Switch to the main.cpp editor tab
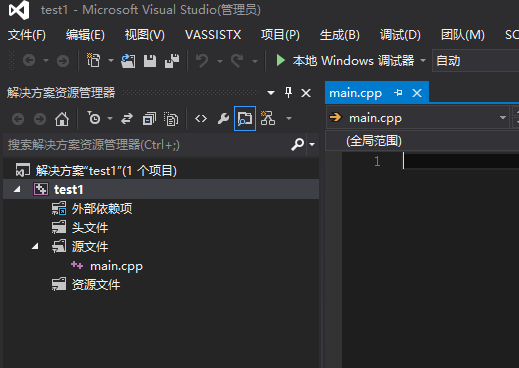The height and width of the screenshot is (368, 519). [x=355, y=93]
